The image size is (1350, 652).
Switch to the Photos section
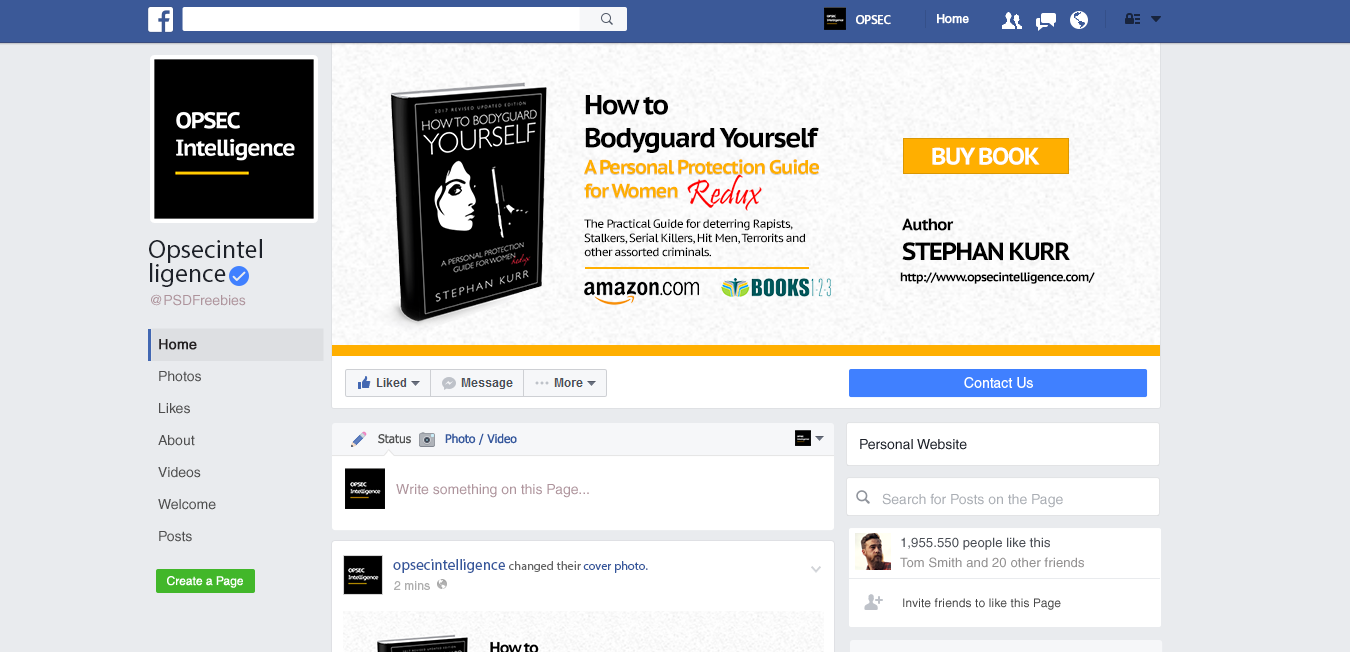pos(179,376)
